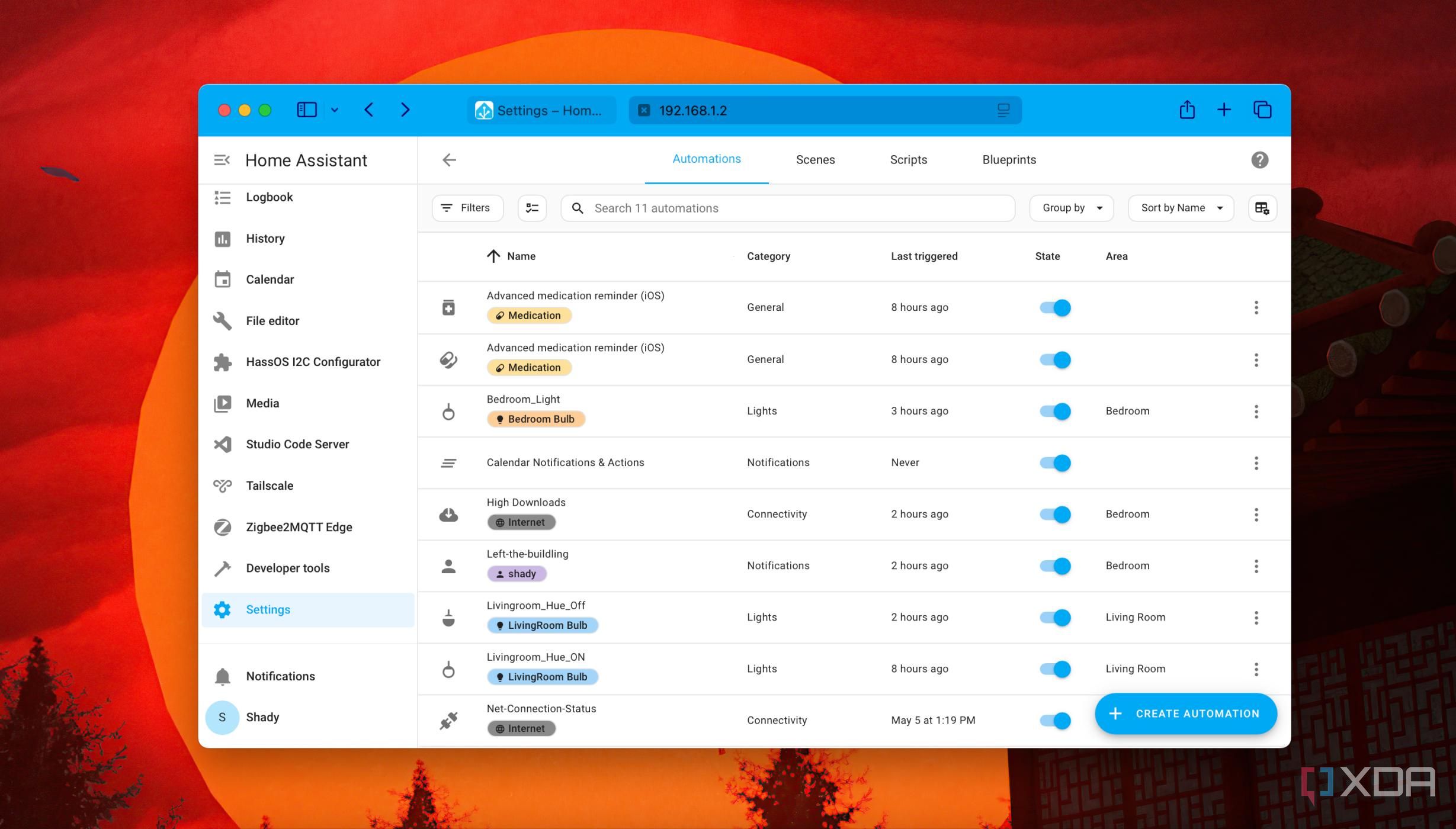Expand Safari sidebar options chevron

coord(334,110)
